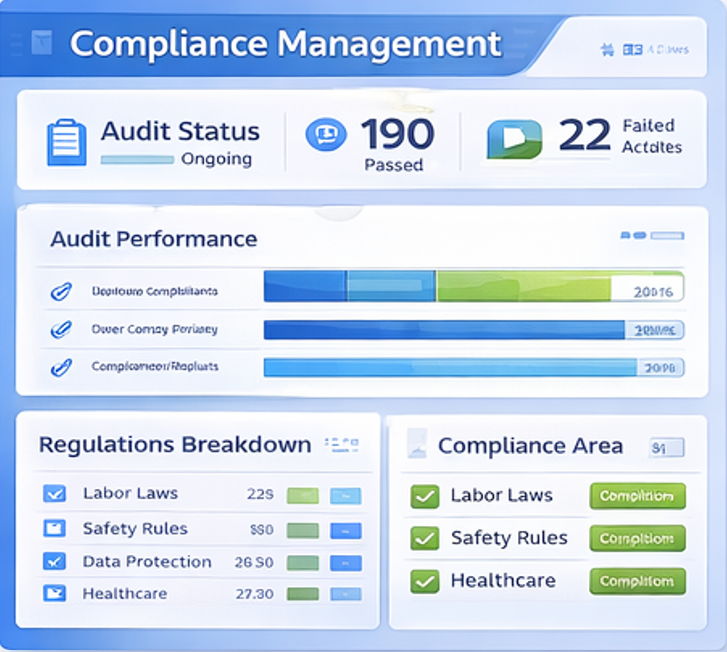Click the icon left of Compliance Area title

click(x=417, y=443)
